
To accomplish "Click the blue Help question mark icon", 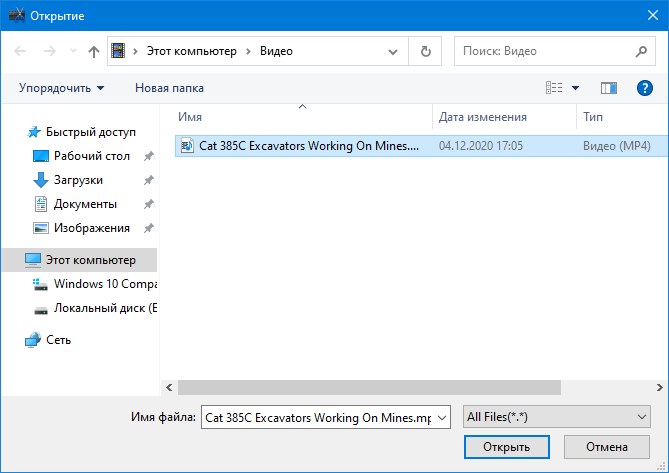I will pos(645,88).
